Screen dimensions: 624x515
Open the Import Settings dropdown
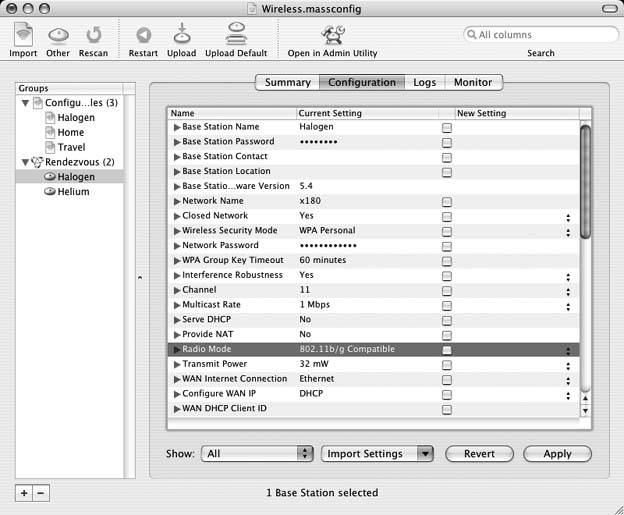(x=377, y=453)
